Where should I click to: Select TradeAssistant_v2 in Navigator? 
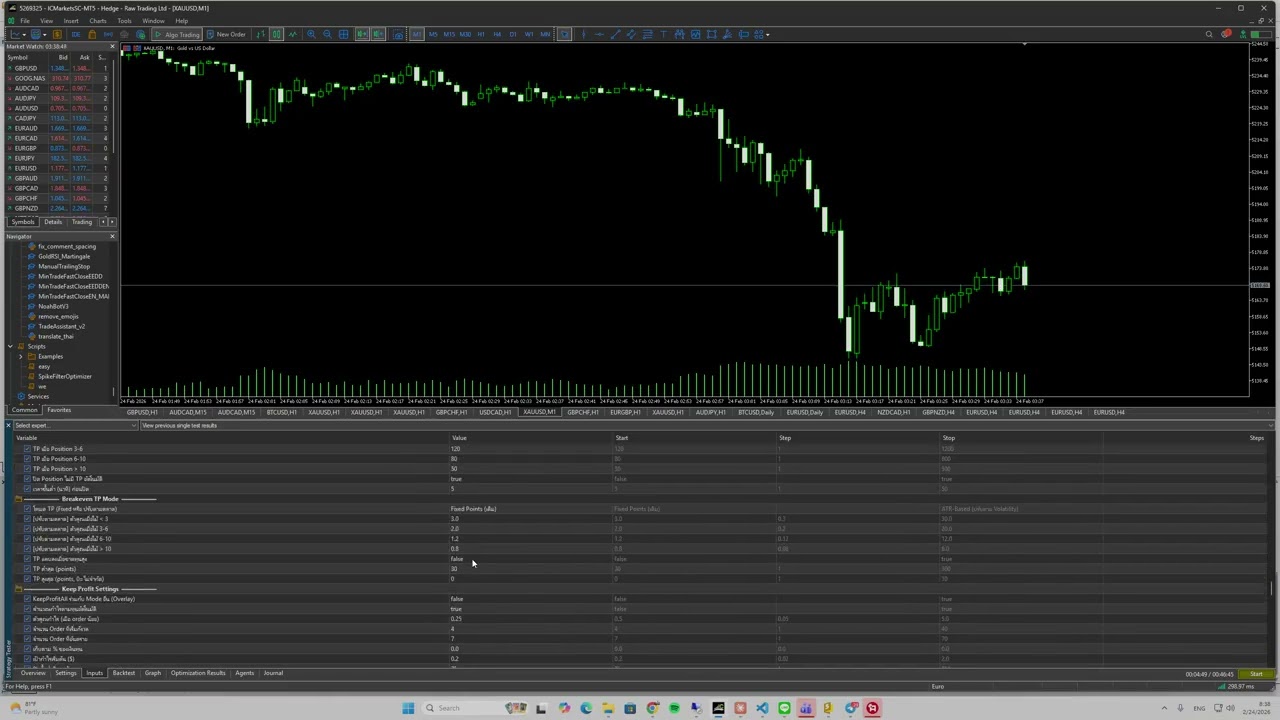tap(61, 326)
